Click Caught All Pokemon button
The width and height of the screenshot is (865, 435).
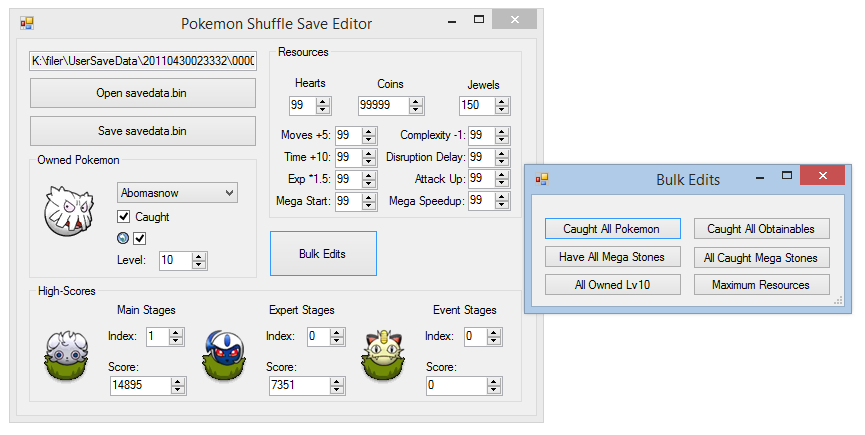612,229
